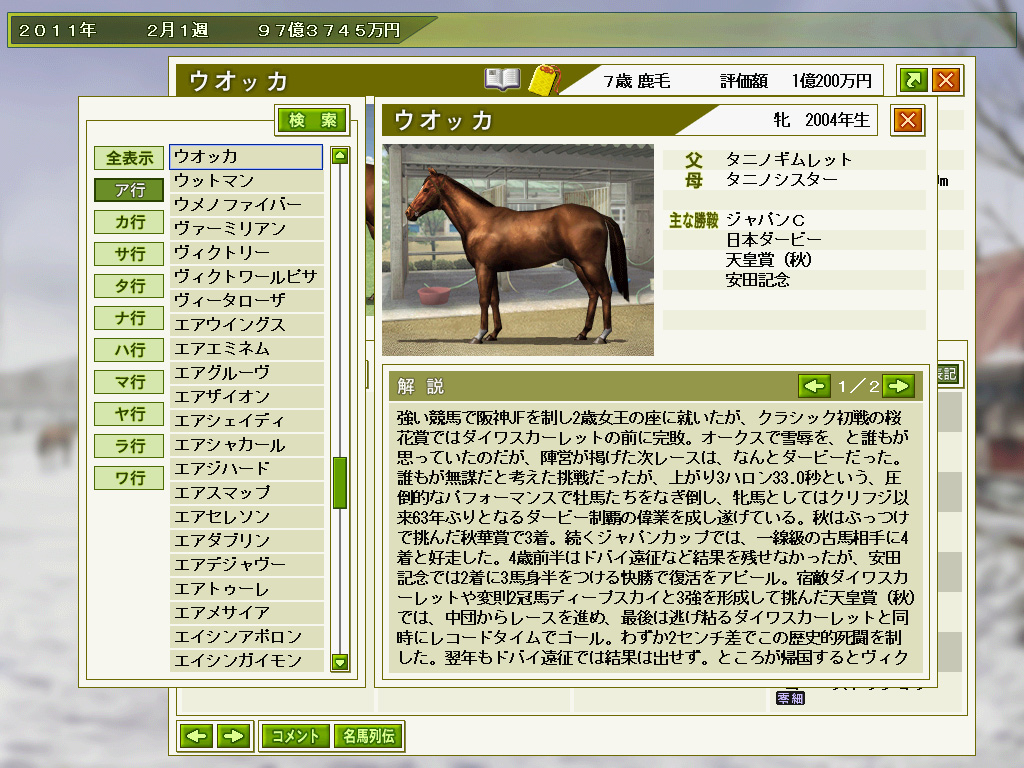Select エアシャカール in the horse list
The height and width of the screenshot is (768, 1024).
point(246,445)
